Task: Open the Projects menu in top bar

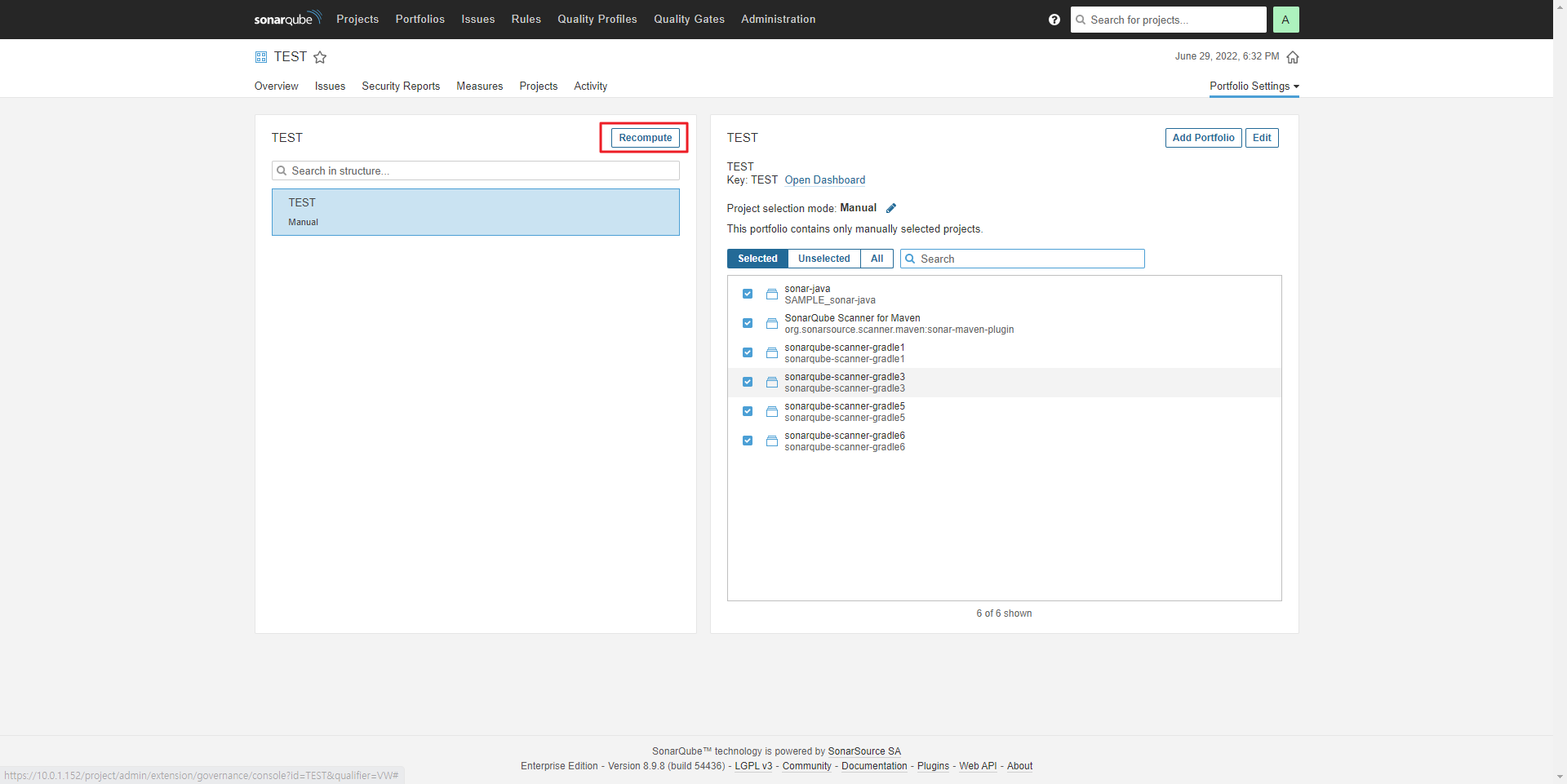Action: (357, 19)
